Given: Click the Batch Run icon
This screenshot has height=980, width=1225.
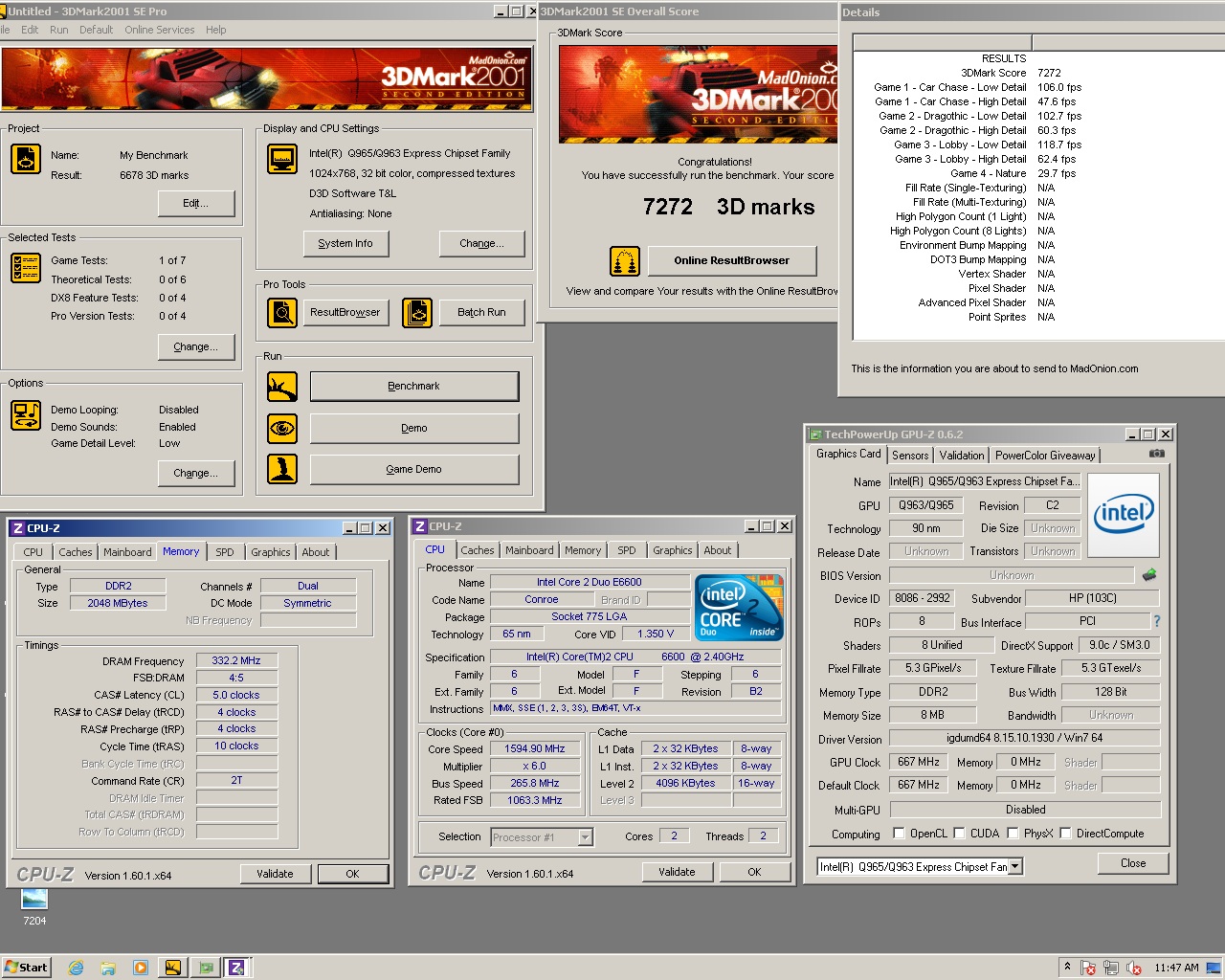Looking at the screenshot, I should (417, 312).
